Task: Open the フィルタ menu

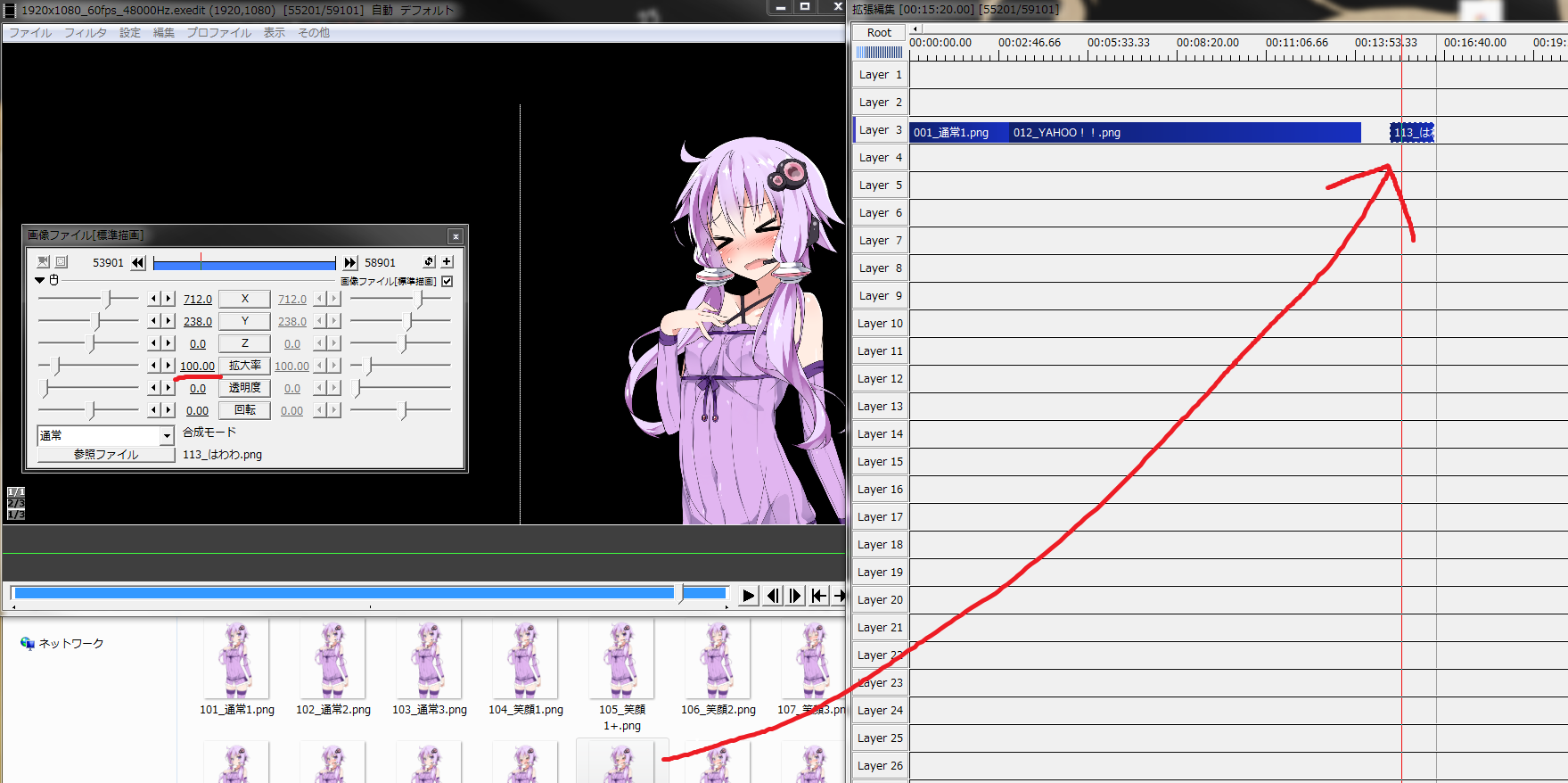Action: (86, 33)
